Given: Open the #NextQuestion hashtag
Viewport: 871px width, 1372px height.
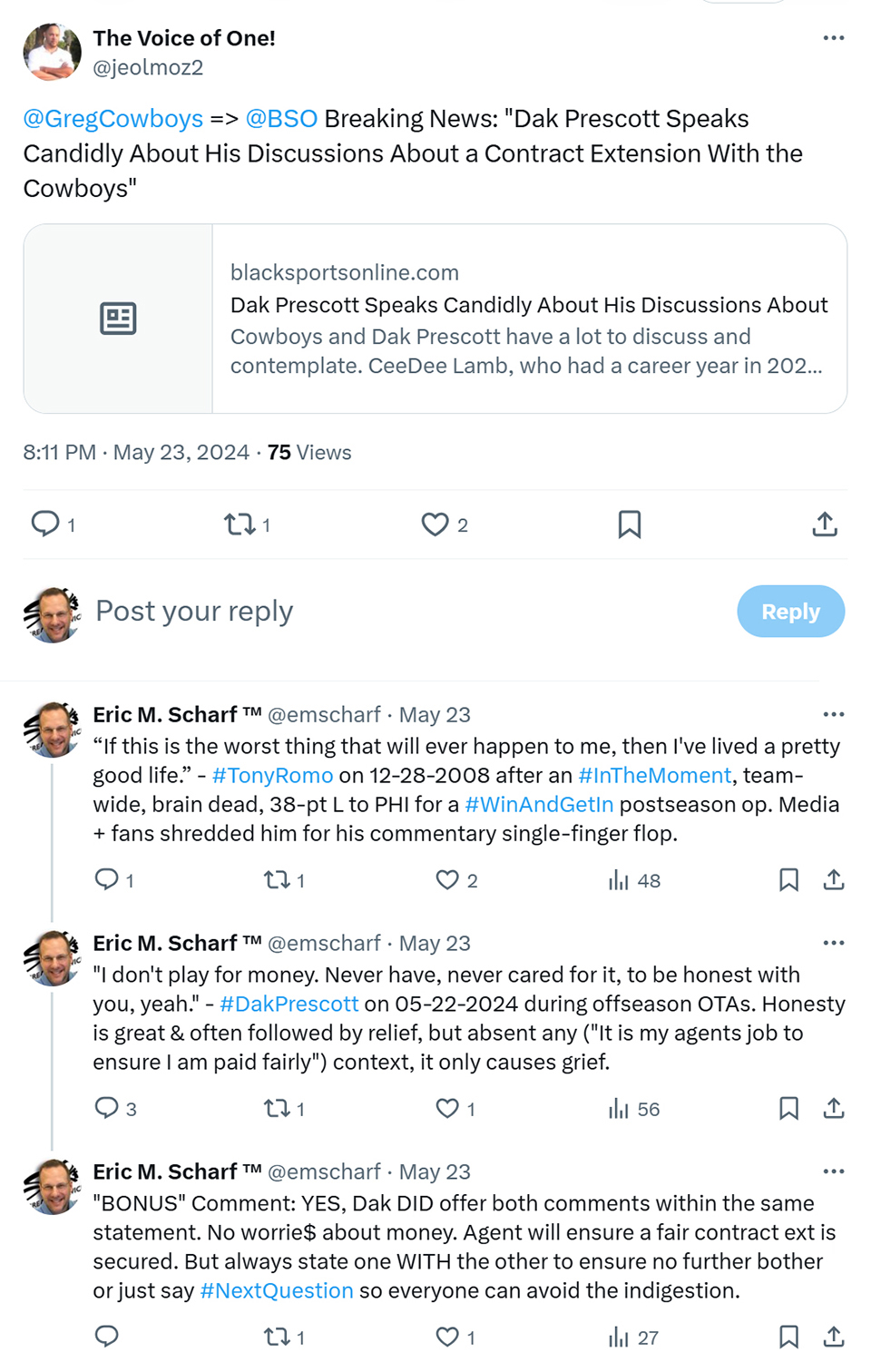Looking at the screenshot, I should click(277, 1291).
